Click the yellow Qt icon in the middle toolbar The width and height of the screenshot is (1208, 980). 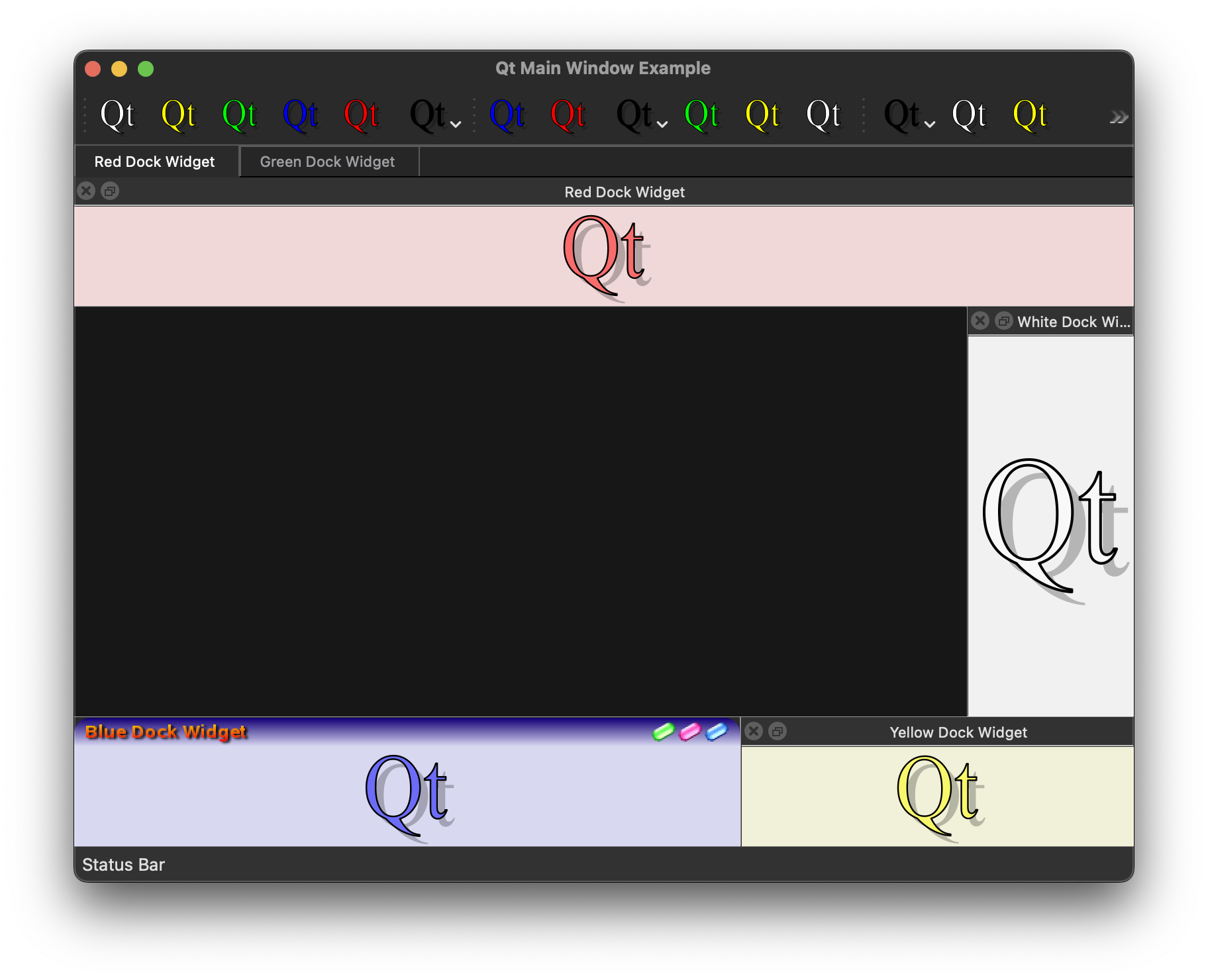[763, 115]
